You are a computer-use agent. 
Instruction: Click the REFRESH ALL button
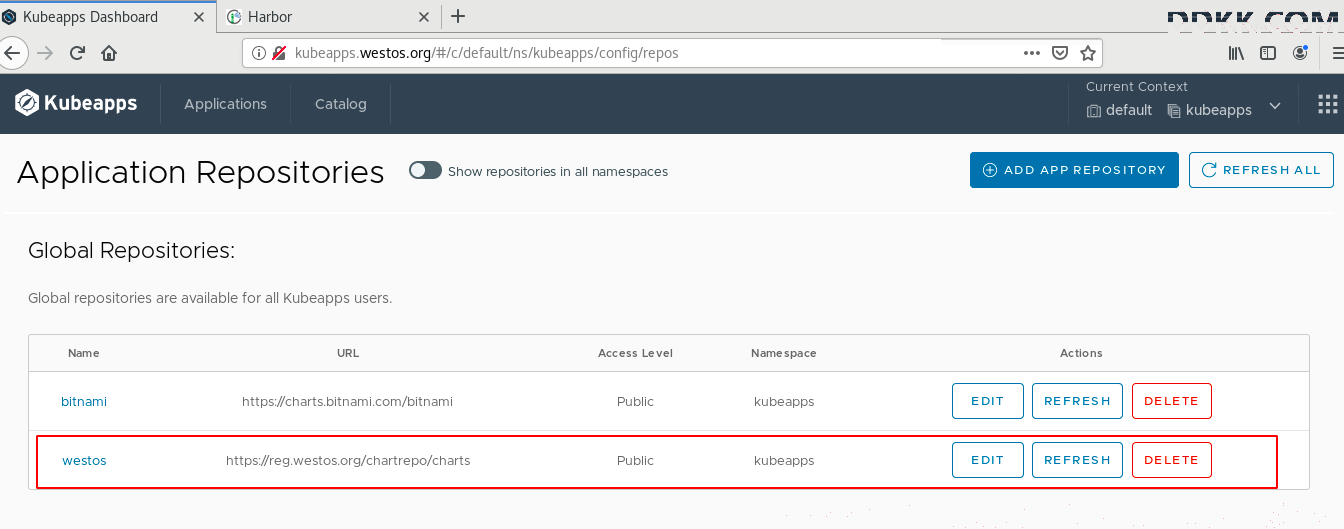(1261, 170)
